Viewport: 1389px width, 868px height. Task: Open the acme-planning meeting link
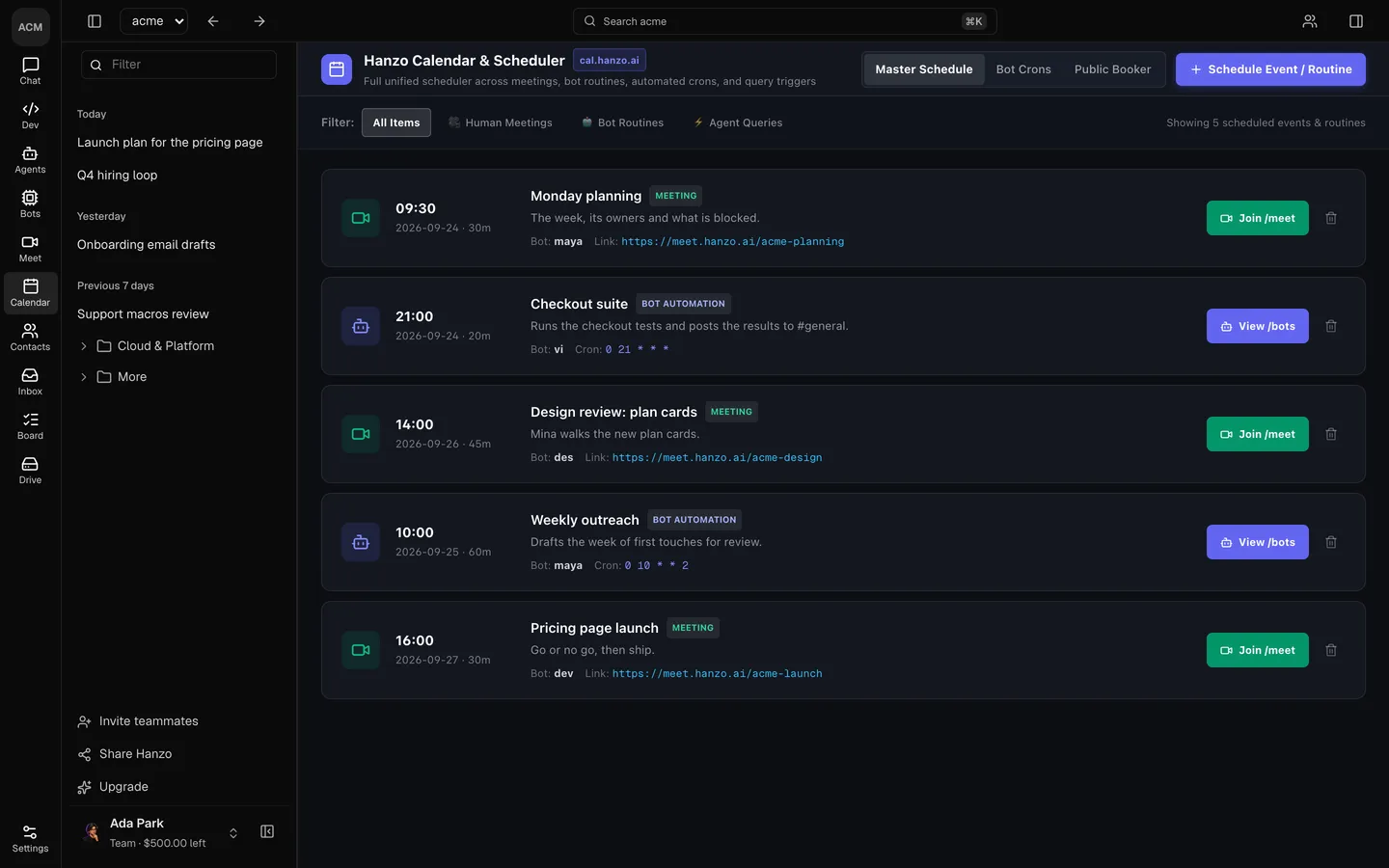click(x=732, y=241)
